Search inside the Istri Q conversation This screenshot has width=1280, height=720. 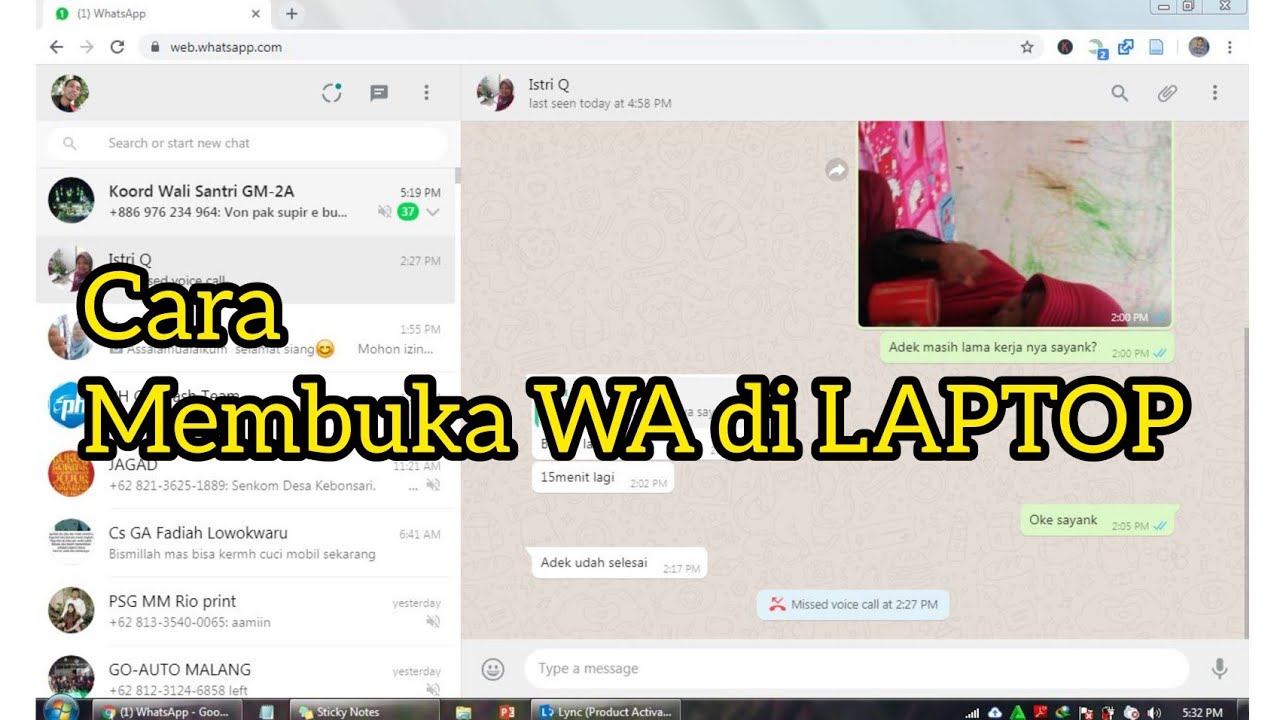tap(1120, 93)
